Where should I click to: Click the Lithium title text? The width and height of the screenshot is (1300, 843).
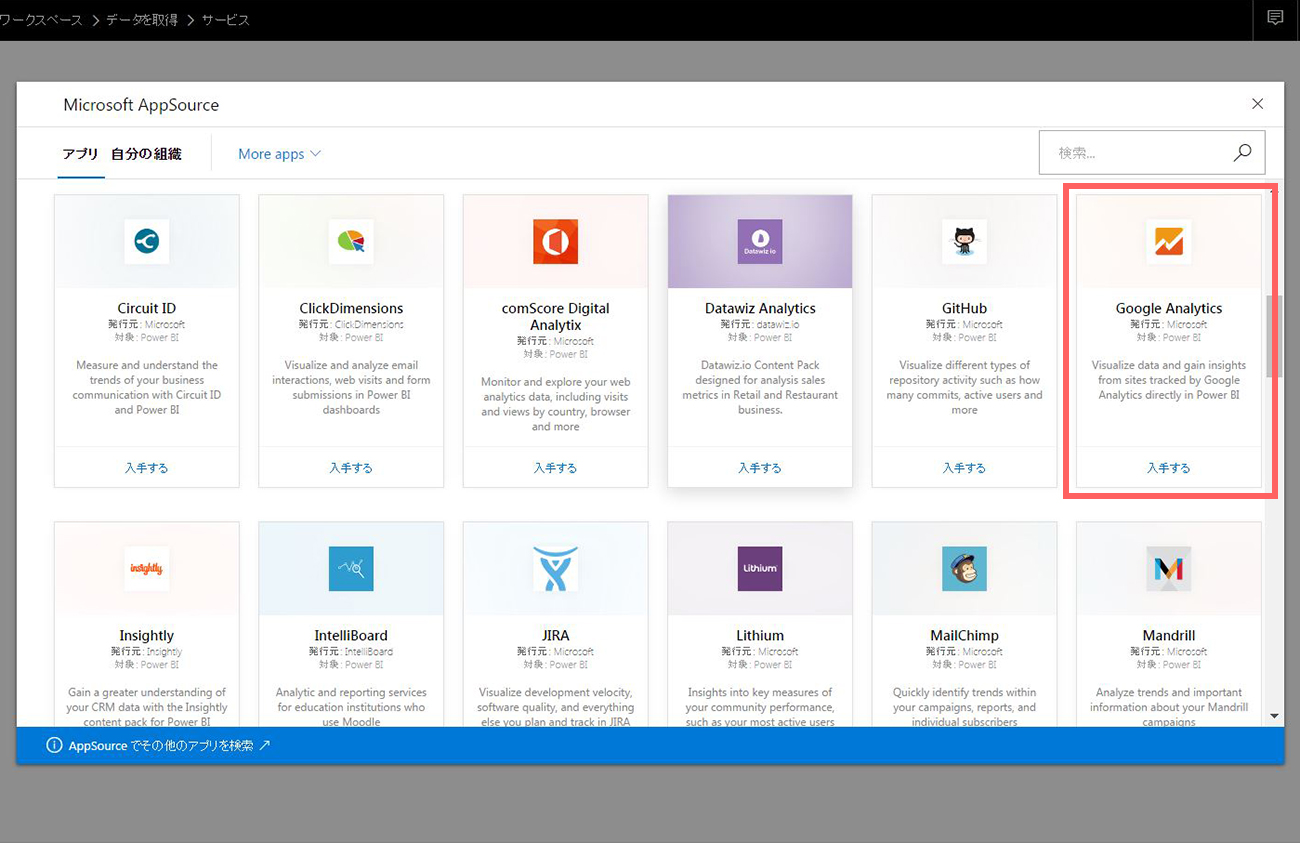click(x=760, y=635)
